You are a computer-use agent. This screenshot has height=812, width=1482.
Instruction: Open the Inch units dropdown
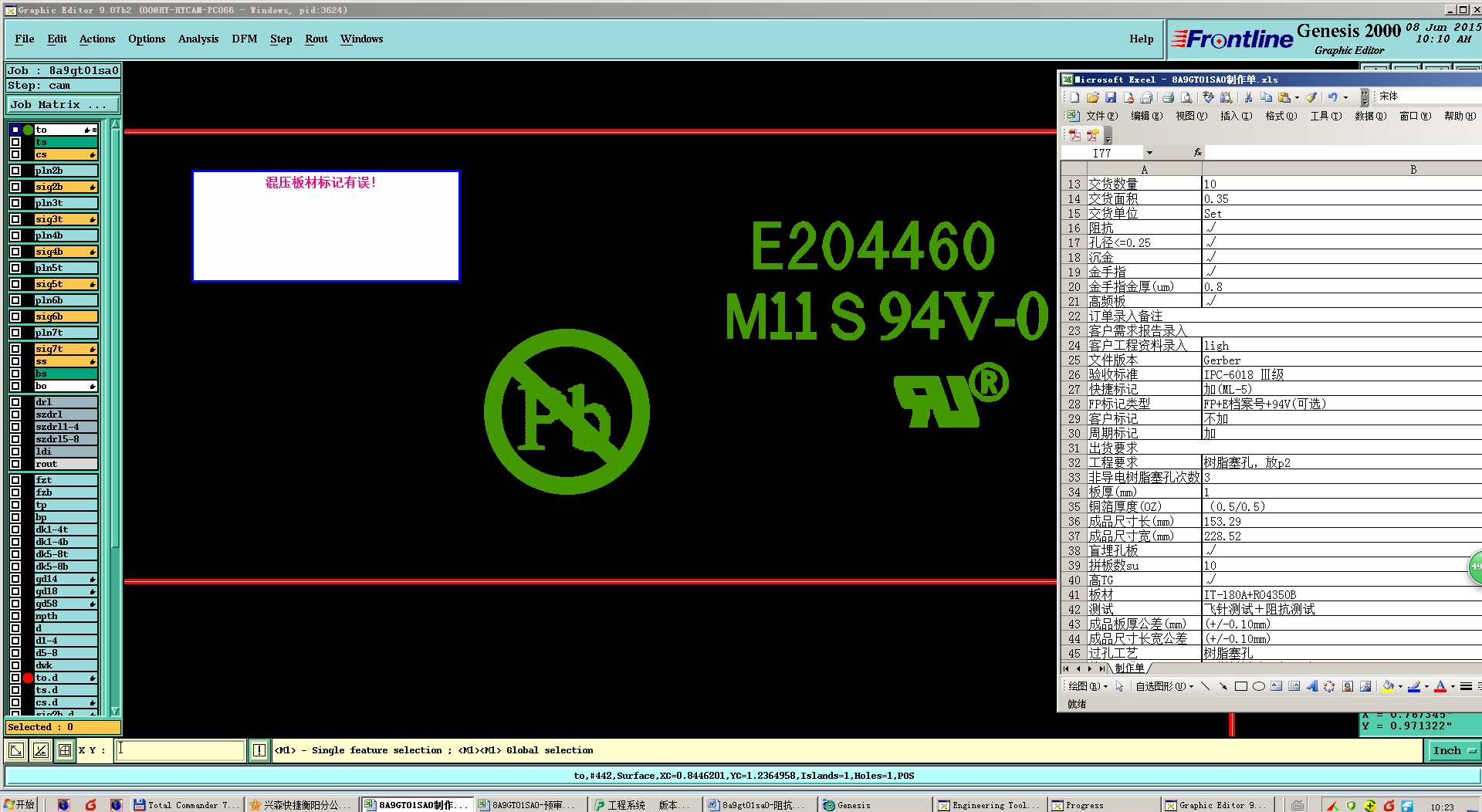[x=1453, y=750]
